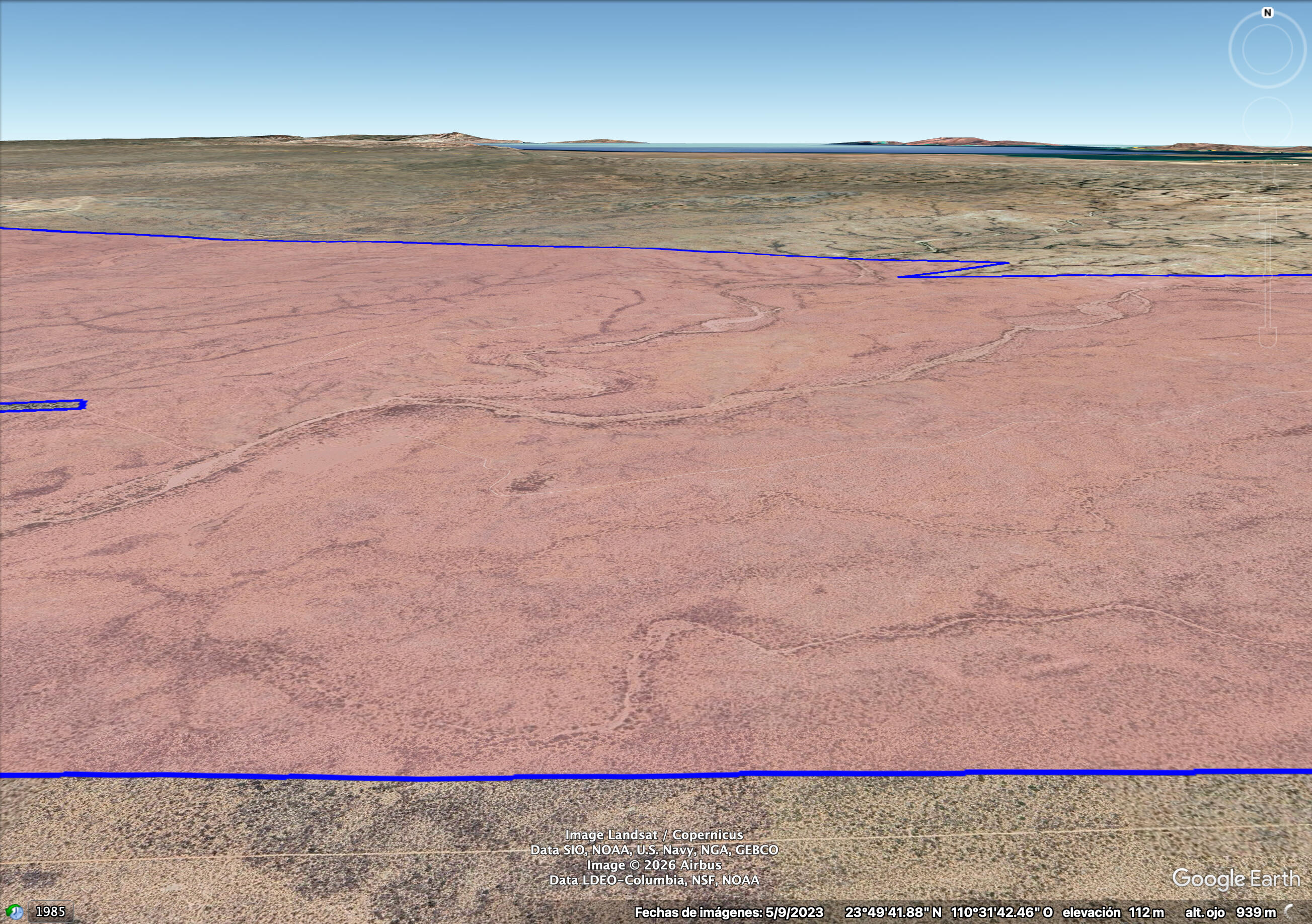1312x924 pixels.
Task: Click the zoom-in end of zoom slider
Action: click(x=1267, y=175)
